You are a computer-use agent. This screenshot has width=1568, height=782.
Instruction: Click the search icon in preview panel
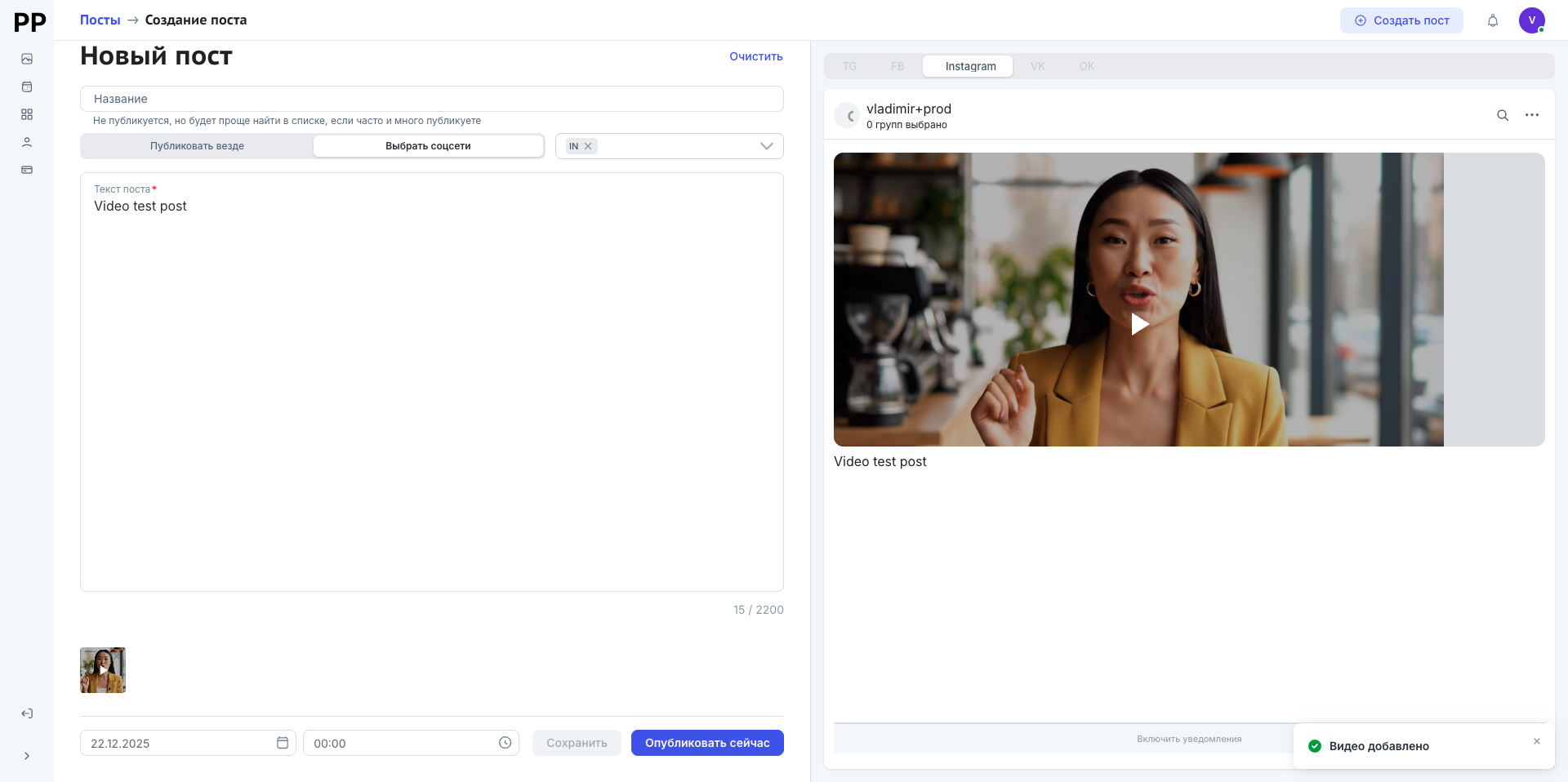(x=1502, y=115)
